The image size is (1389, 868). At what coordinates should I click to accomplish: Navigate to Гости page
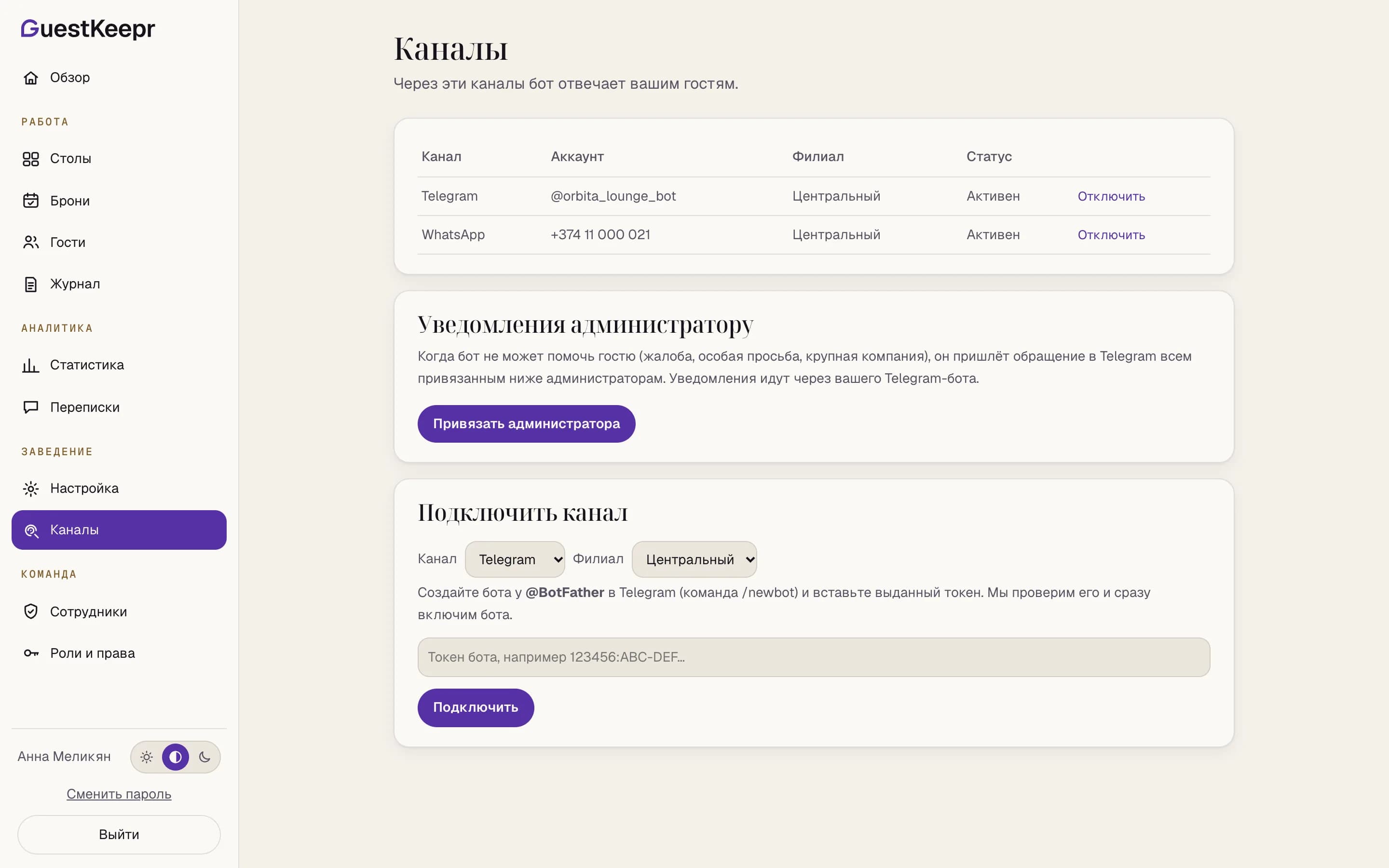[x=119, y=242]
